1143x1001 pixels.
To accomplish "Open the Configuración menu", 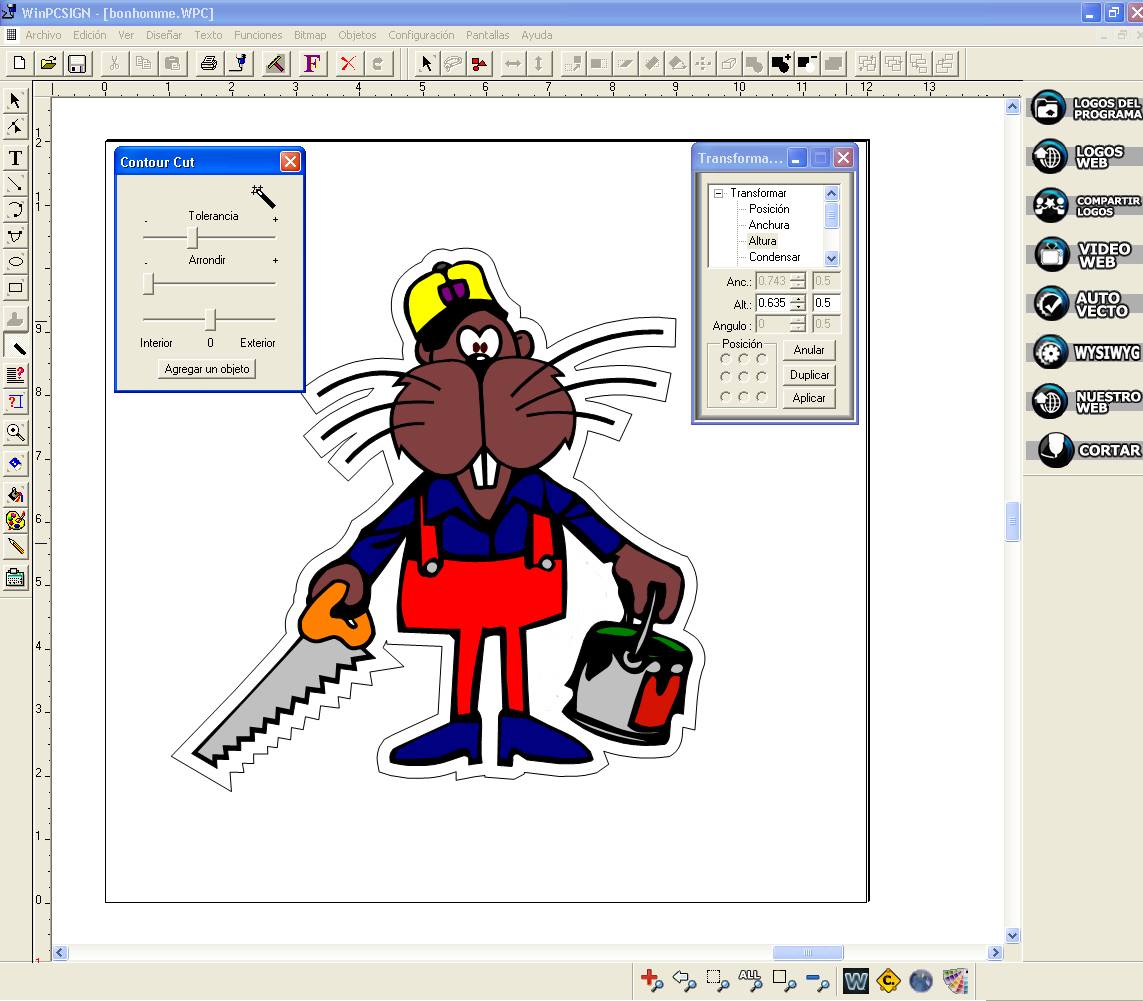I will (x=421, y=35).
